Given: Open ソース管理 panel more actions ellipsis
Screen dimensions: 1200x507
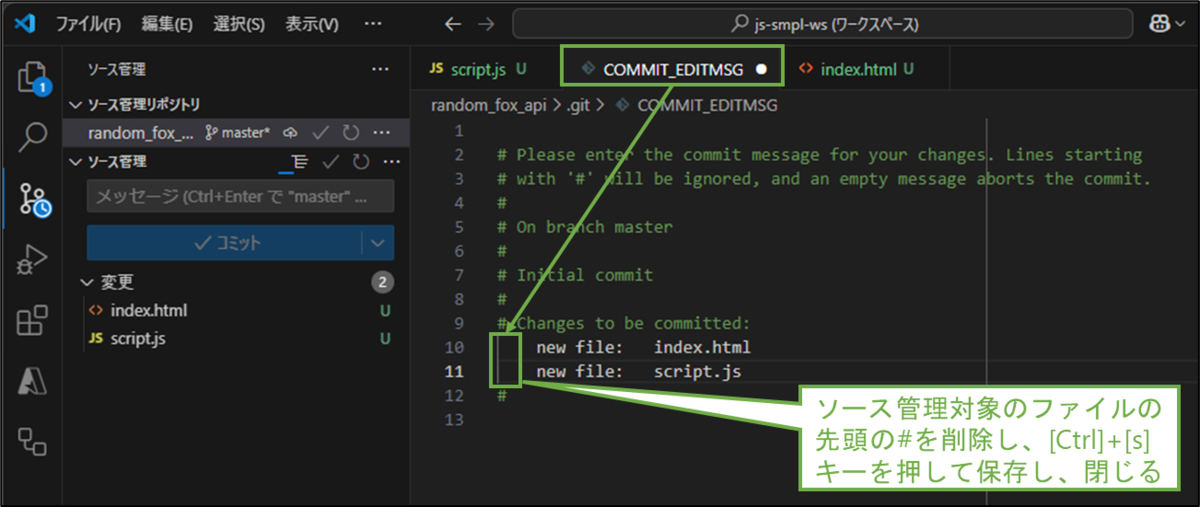Looking at the screenshot, I should coord(380,70).
